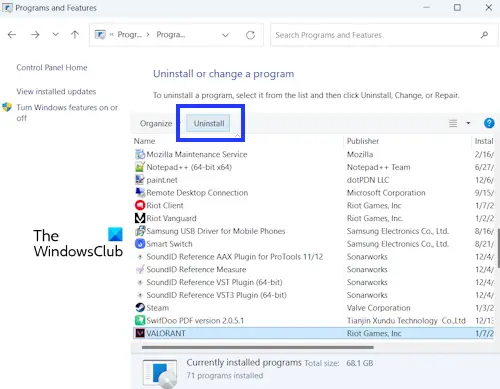Screen dimensions: 500x389
Task: Select the Samsung USB Driver icon
Action: (x=140, y=231)
